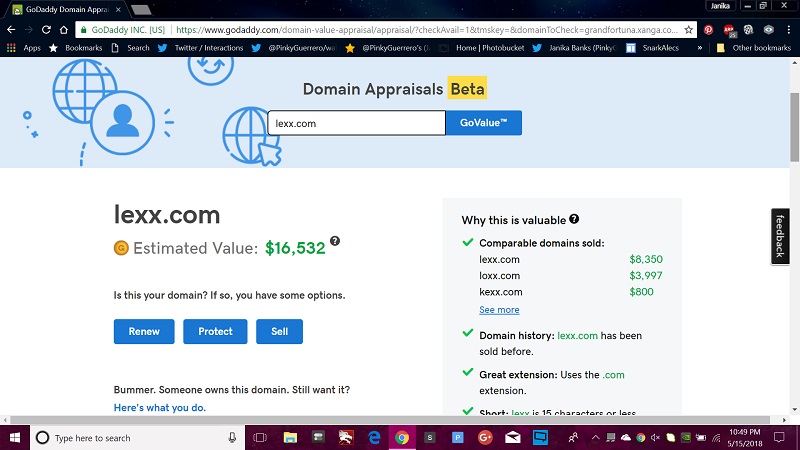Open the Home | Photobucket bookmark
800x450 pixels.
click(x=482, y=48)
